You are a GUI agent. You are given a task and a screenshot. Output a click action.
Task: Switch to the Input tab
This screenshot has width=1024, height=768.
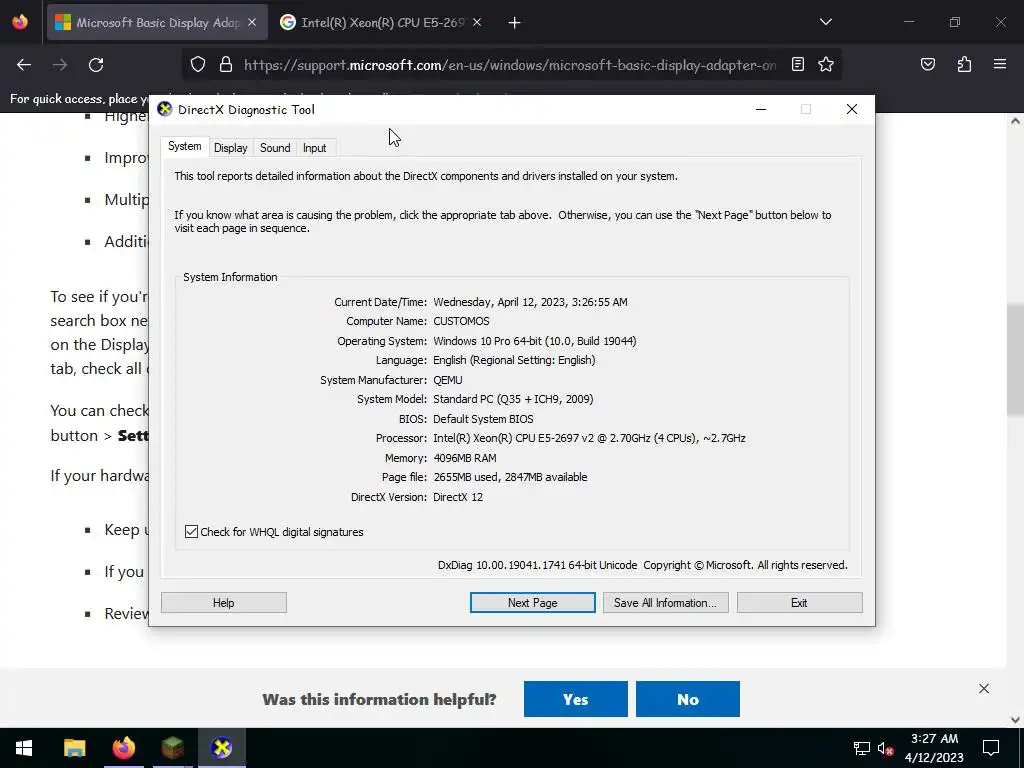pyautogui.click(x=314, y=148)
